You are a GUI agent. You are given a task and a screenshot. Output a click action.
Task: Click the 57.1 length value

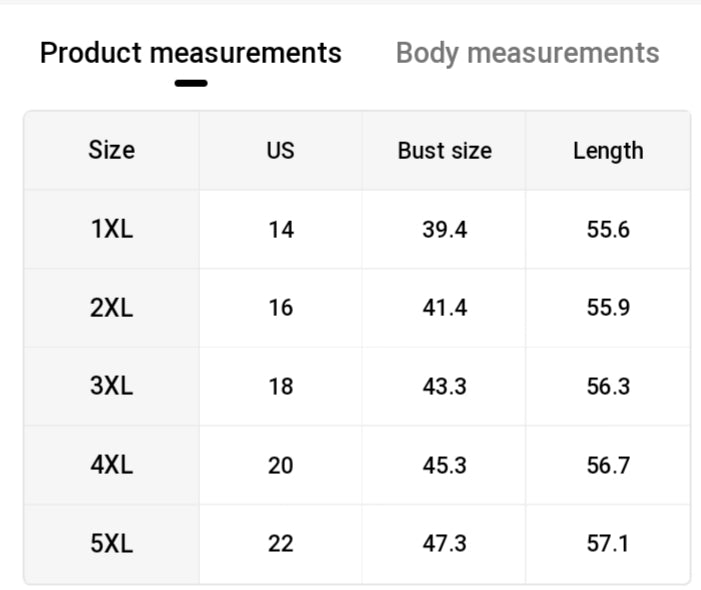pyautogui.click(x=608, y=544)
